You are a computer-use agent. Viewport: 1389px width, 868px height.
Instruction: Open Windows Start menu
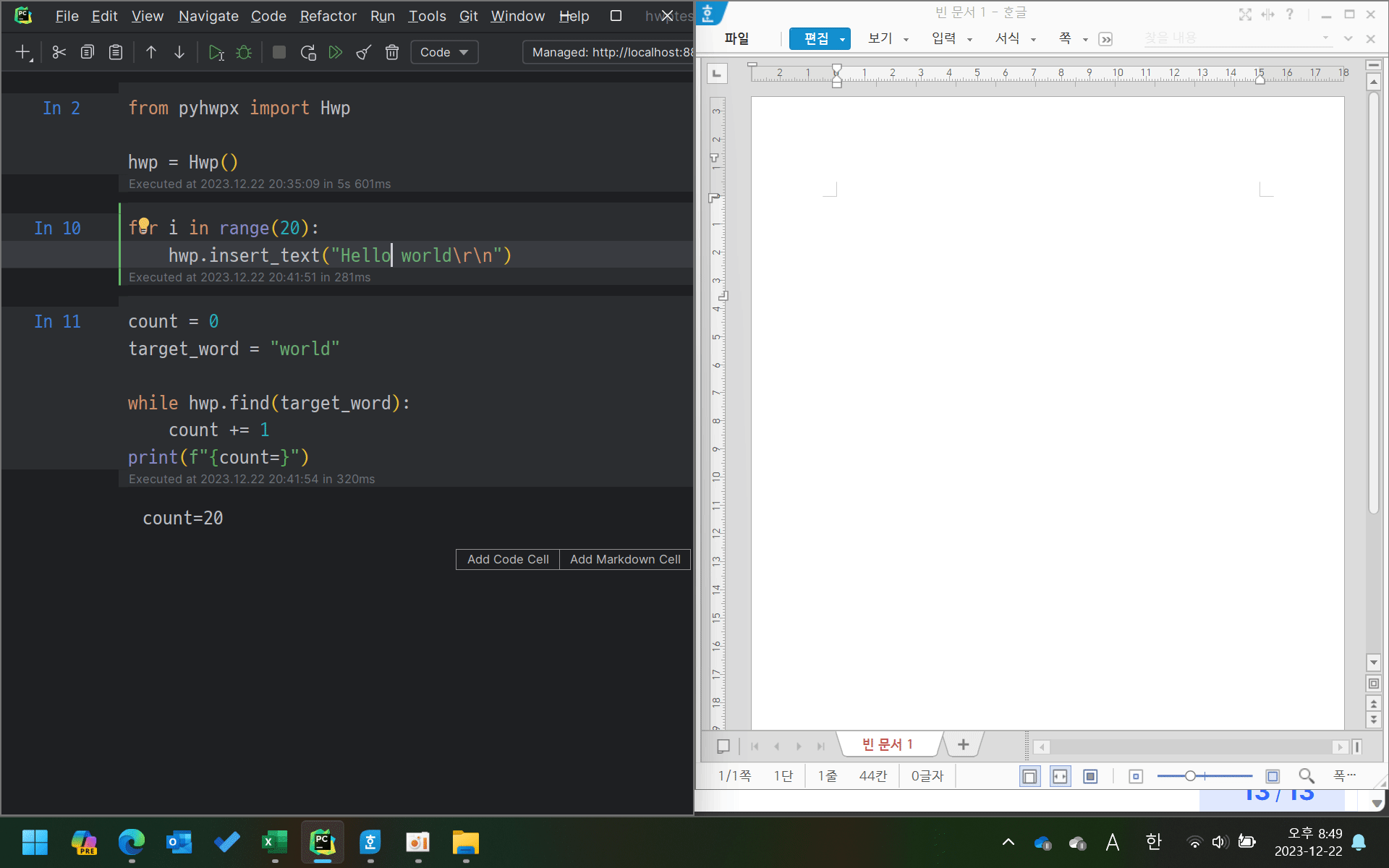tap(35, 843)
